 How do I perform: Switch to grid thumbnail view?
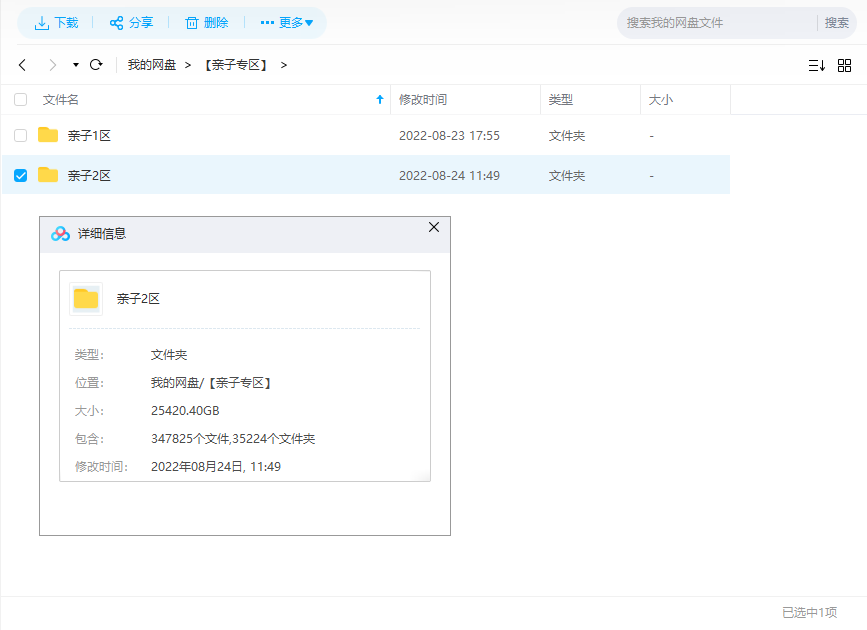(x=844, y=65)
